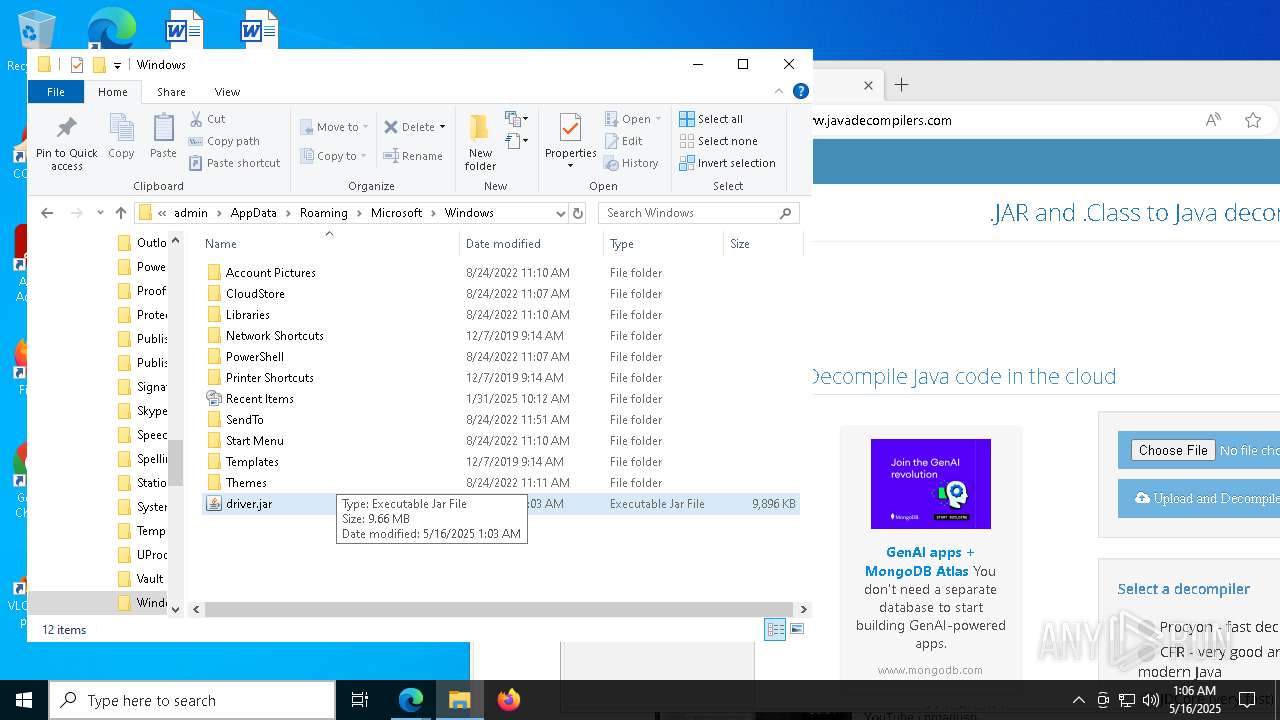Screen dimensions: 1280x720
Task: Select the Account Pictures folder
Action: coord(270,273)
